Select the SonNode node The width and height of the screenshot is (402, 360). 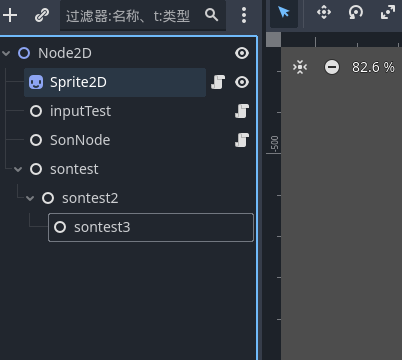[80, 140]
